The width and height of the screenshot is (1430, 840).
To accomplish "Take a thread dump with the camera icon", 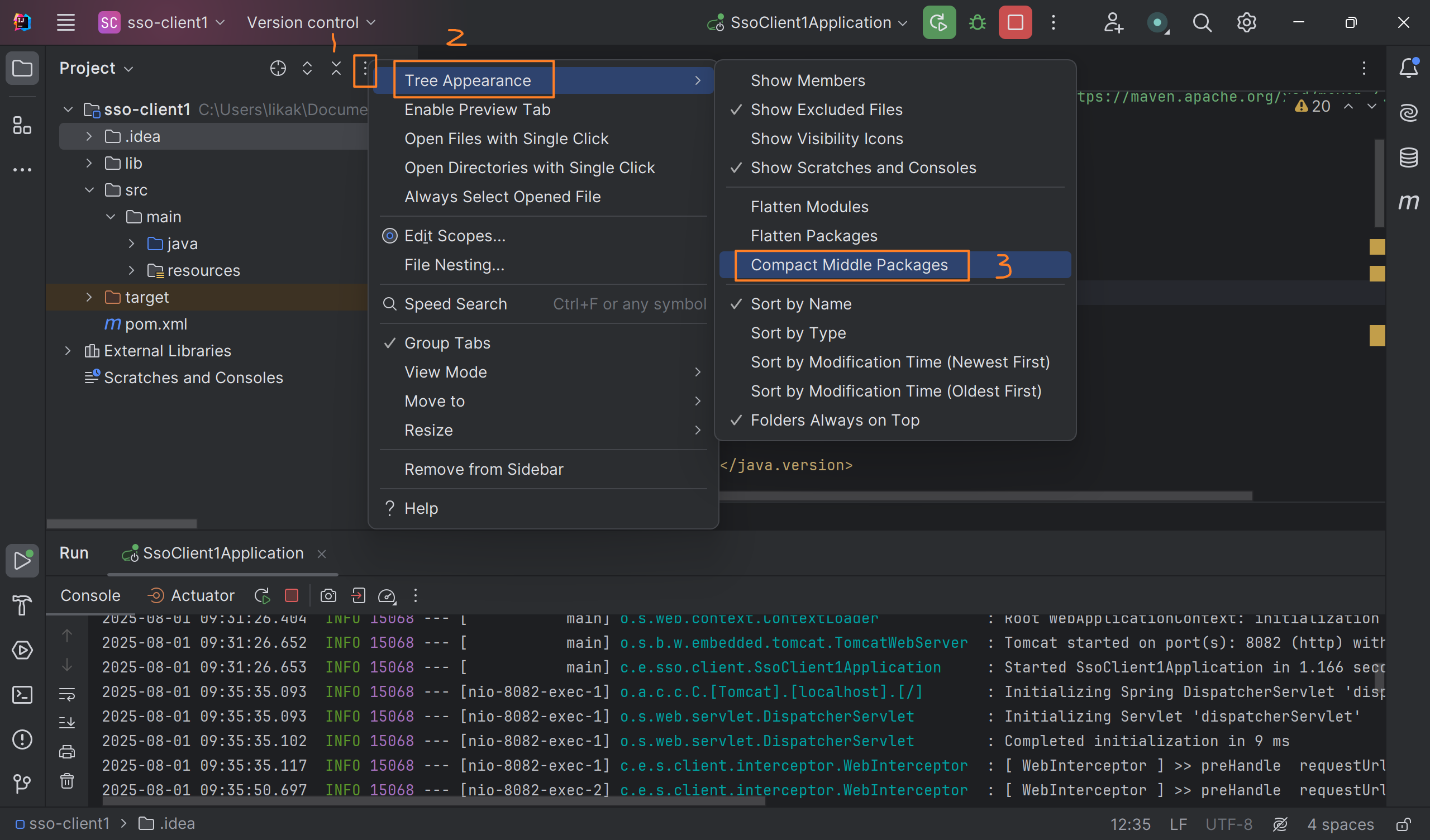I will point(328,595).
